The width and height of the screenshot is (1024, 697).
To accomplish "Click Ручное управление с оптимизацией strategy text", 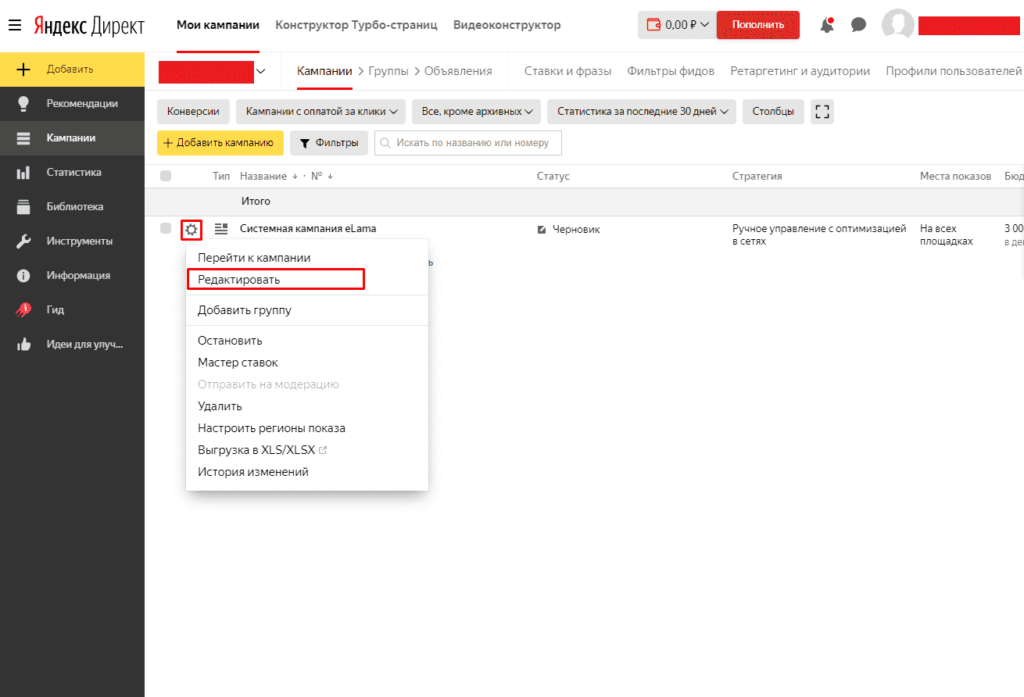I will pyautogui.click(x=819, y=235).
